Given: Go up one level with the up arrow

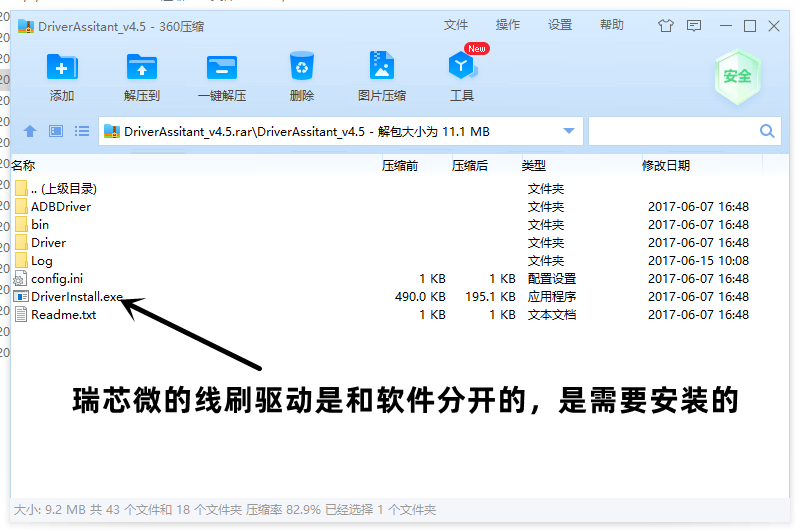Looking at the screenshot, I should point(30,131).
